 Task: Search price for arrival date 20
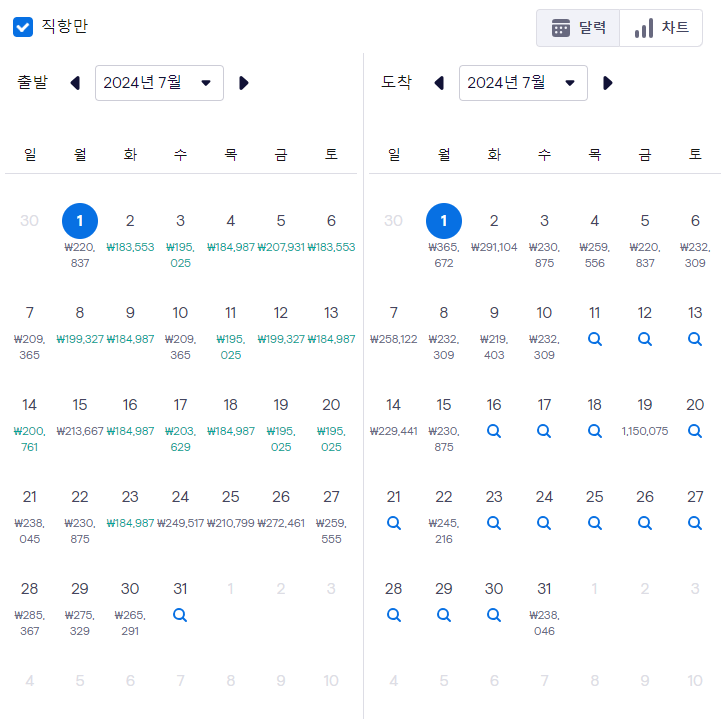695,431
